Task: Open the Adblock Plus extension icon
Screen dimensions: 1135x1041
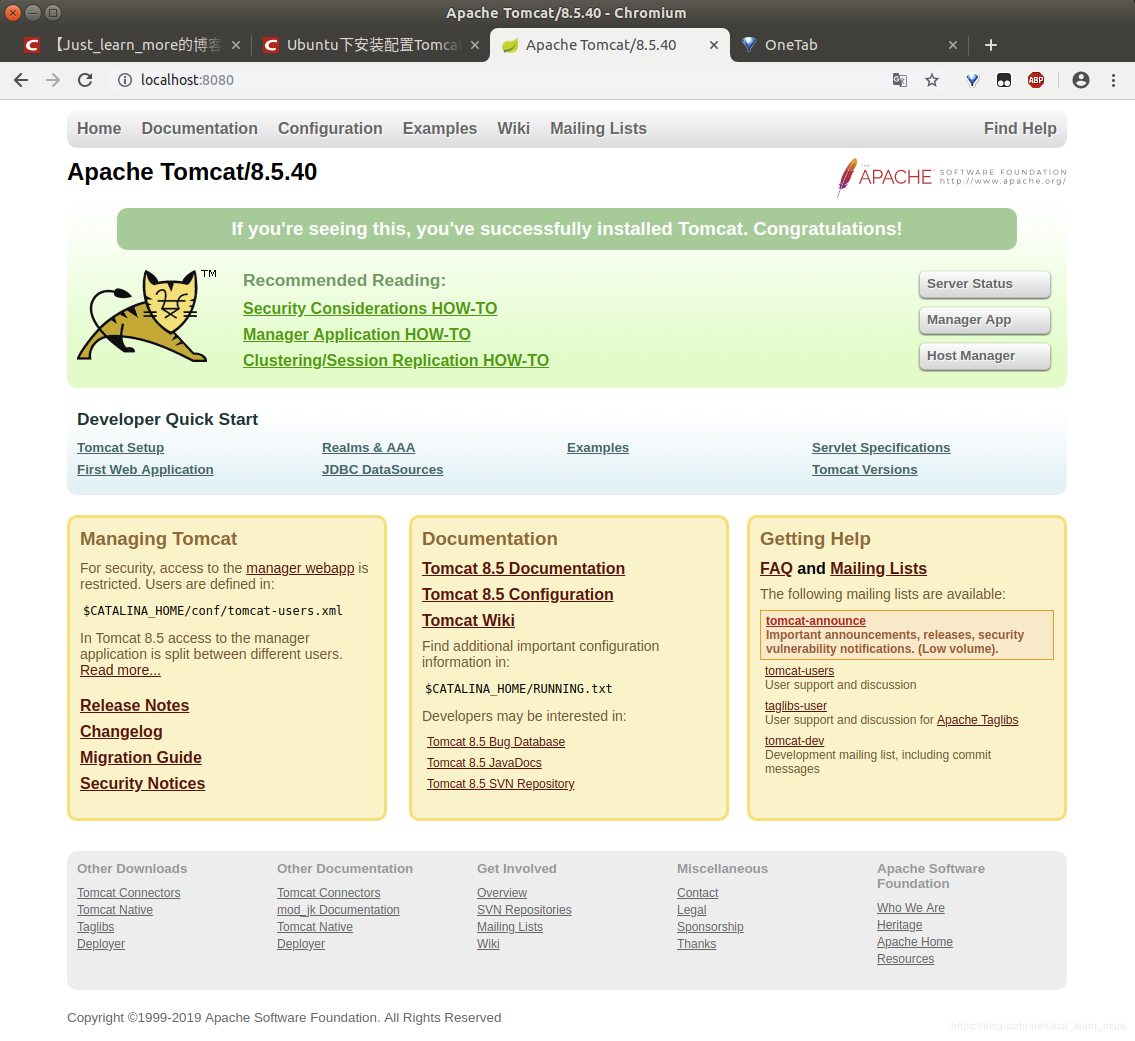Action: [x=1036, y=80]
